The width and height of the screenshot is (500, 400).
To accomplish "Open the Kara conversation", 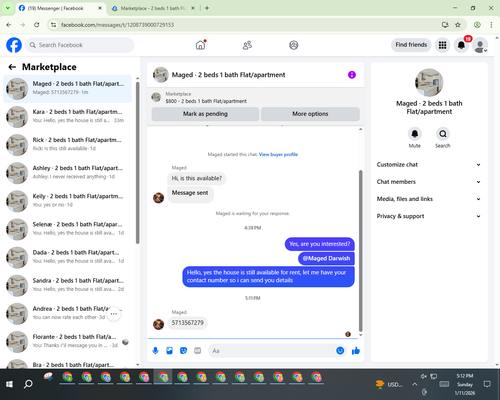I will click(67, 117).
